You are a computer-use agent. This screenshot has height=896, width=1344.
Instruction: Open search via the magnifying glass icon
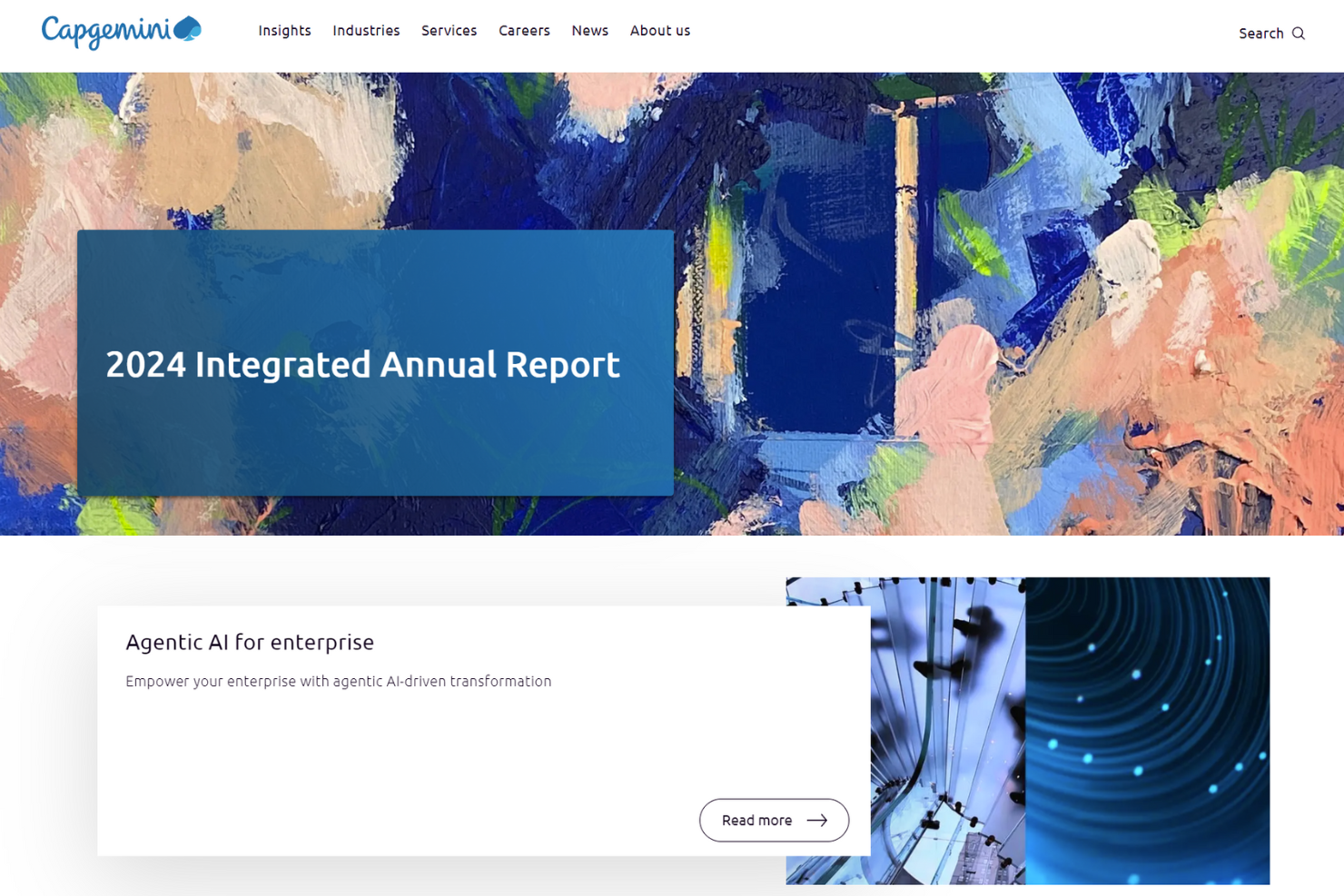[x=1300, y=33]
